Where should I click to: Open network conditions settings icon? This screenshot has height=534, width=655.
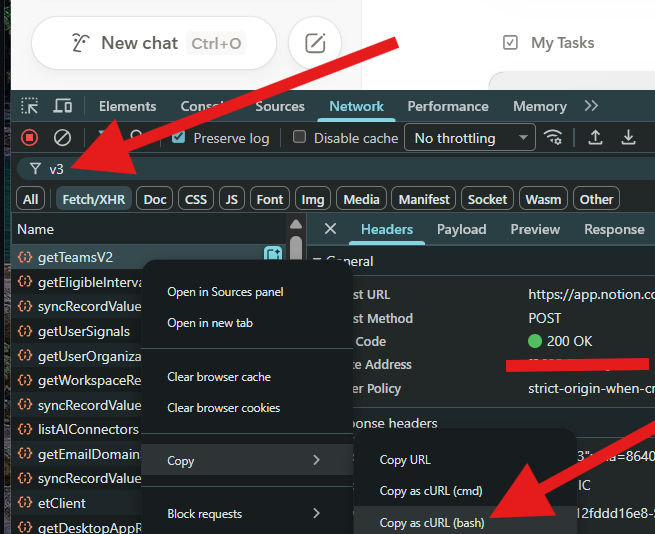(x=553, y=137)
